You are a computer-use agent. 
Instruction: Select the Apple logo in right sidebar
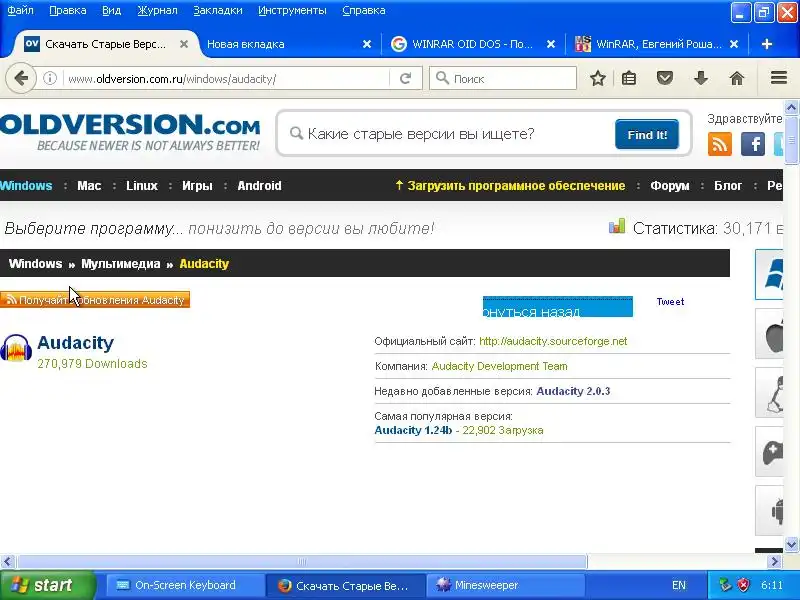769,334
